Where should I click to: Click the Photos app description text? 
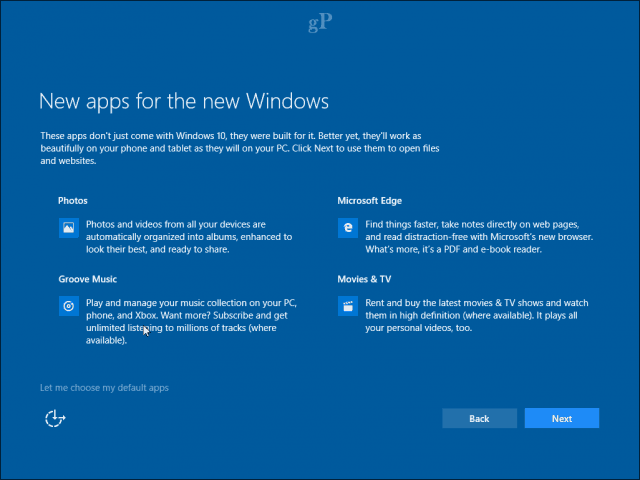(189, 237)
